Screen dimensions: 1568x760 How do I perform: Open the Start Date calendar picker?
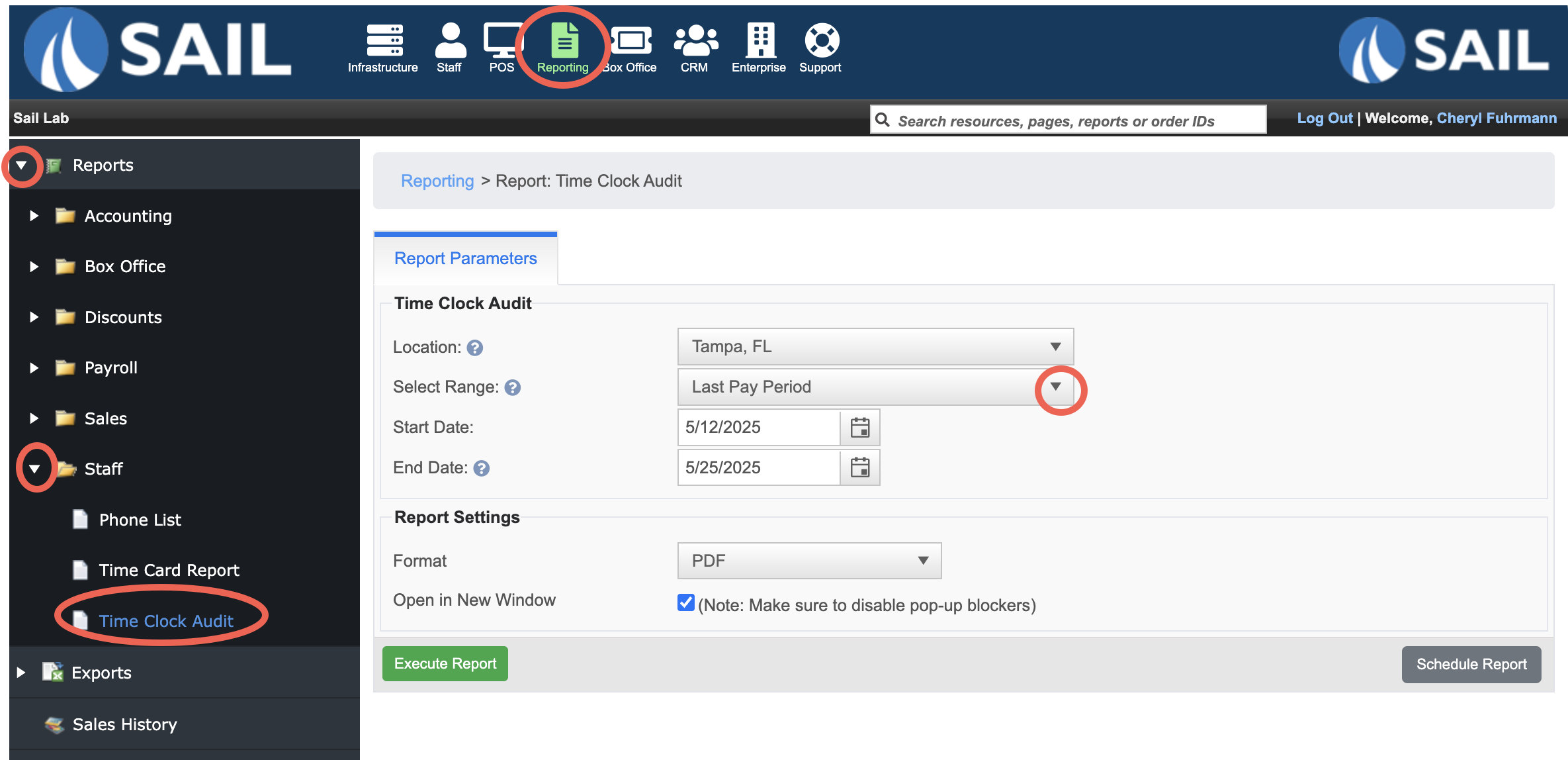(x=859, y=428)
